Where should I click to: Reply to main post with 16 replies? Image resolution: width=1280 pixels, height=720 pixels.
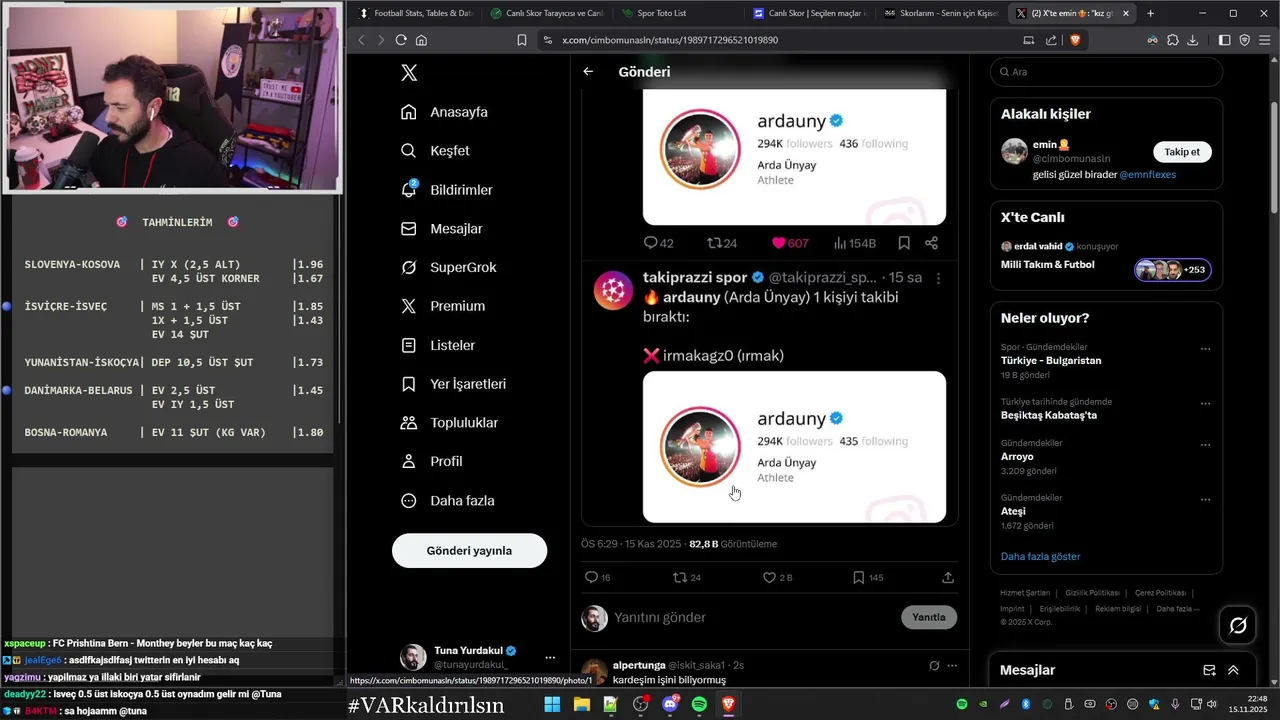(x=597, y=578)
